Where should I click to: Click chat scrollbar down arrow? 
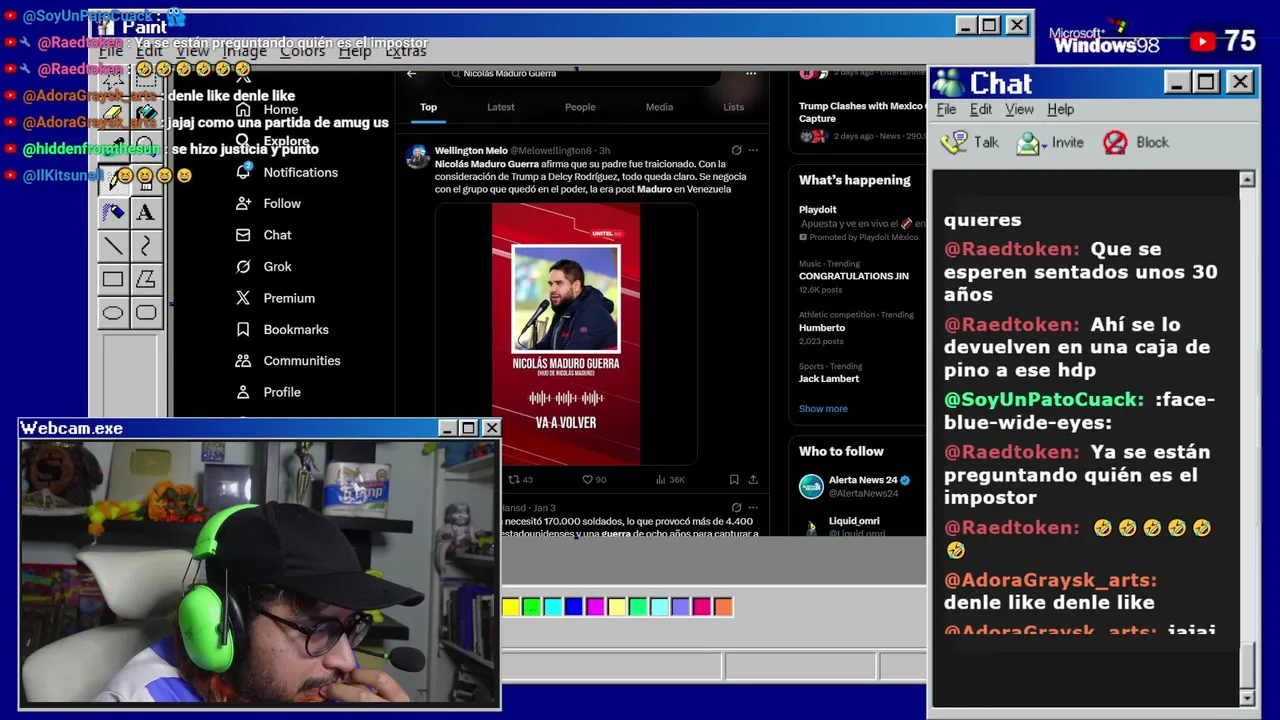tap(1247, 697)
